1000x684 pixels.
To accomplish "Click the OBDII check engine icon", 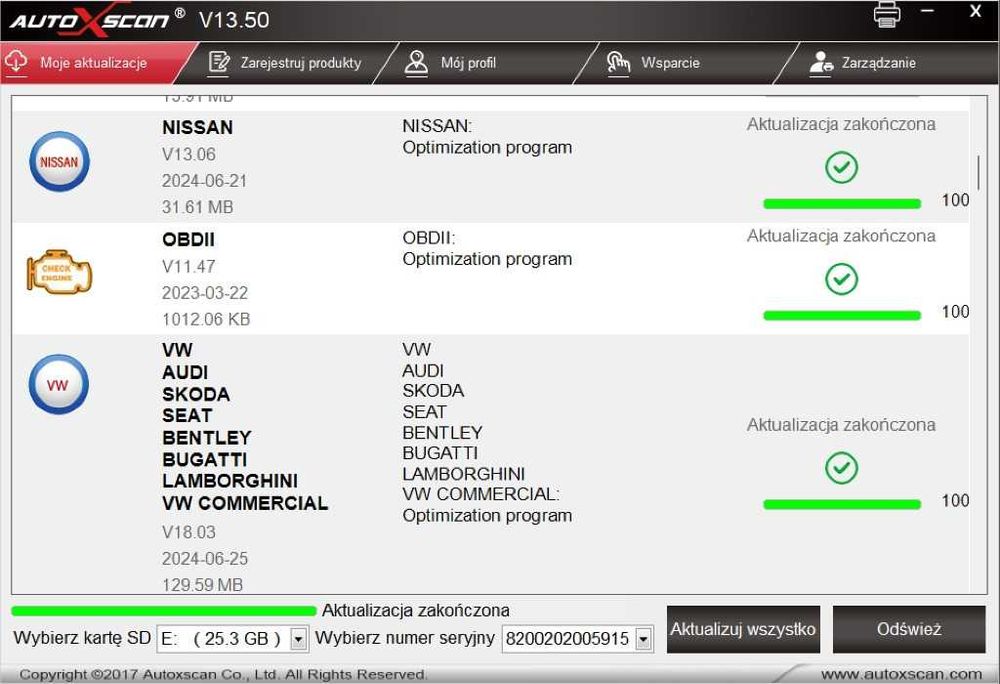I will [x=59, y=272].
